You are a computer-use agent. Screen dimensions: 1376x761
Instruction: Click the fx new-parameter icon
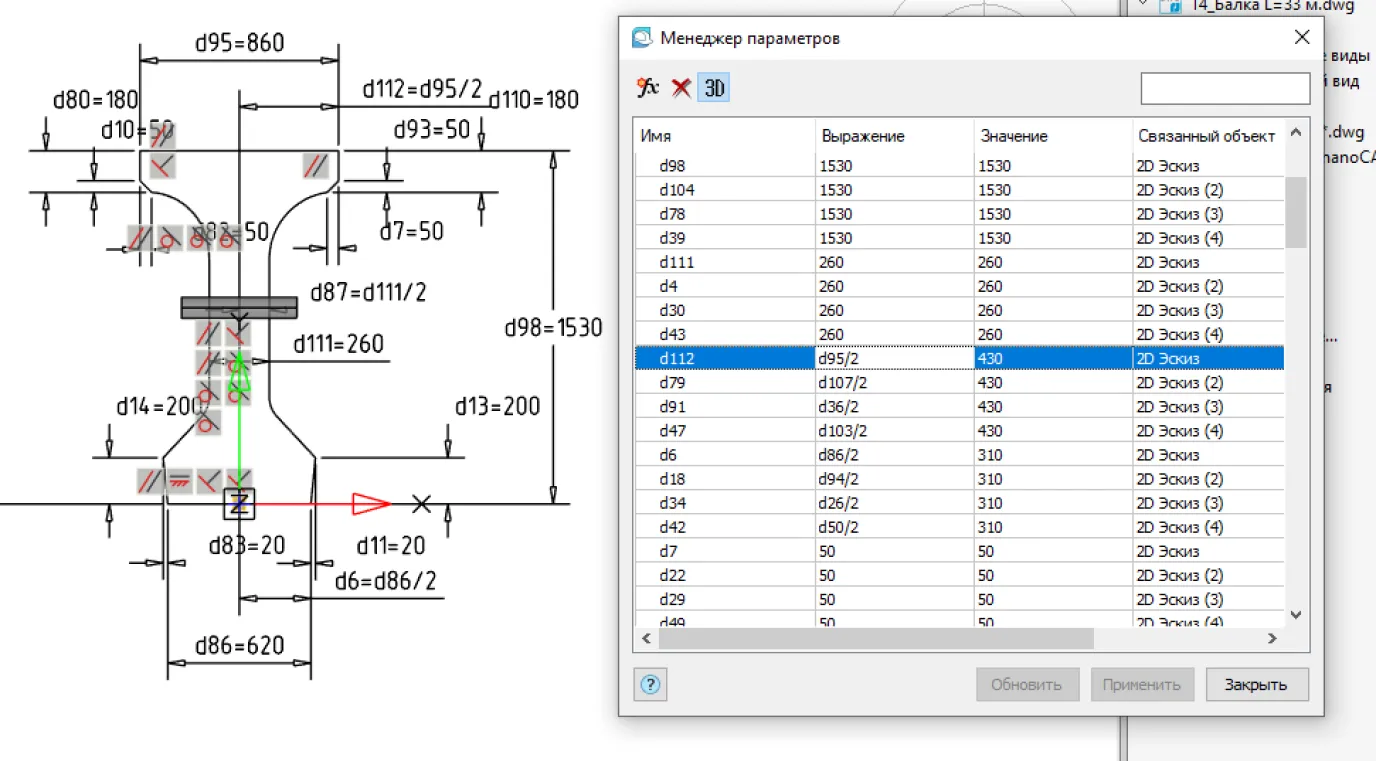[x=647, y=88]
